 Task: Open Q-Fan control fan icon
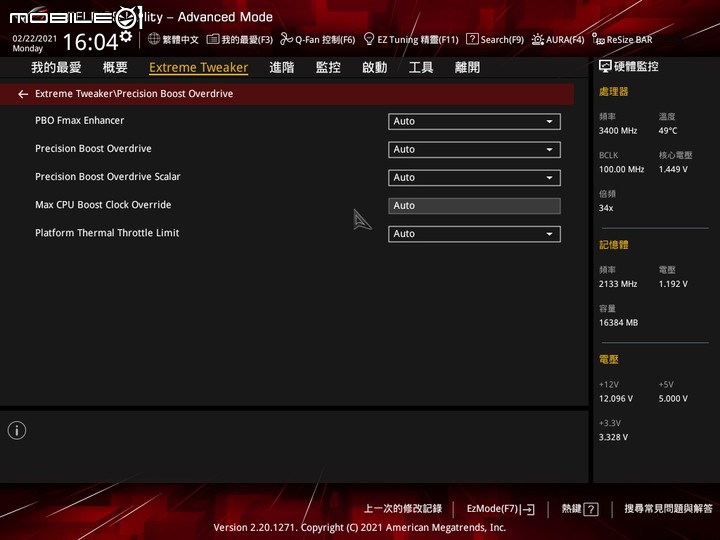(x=287, y=39)
